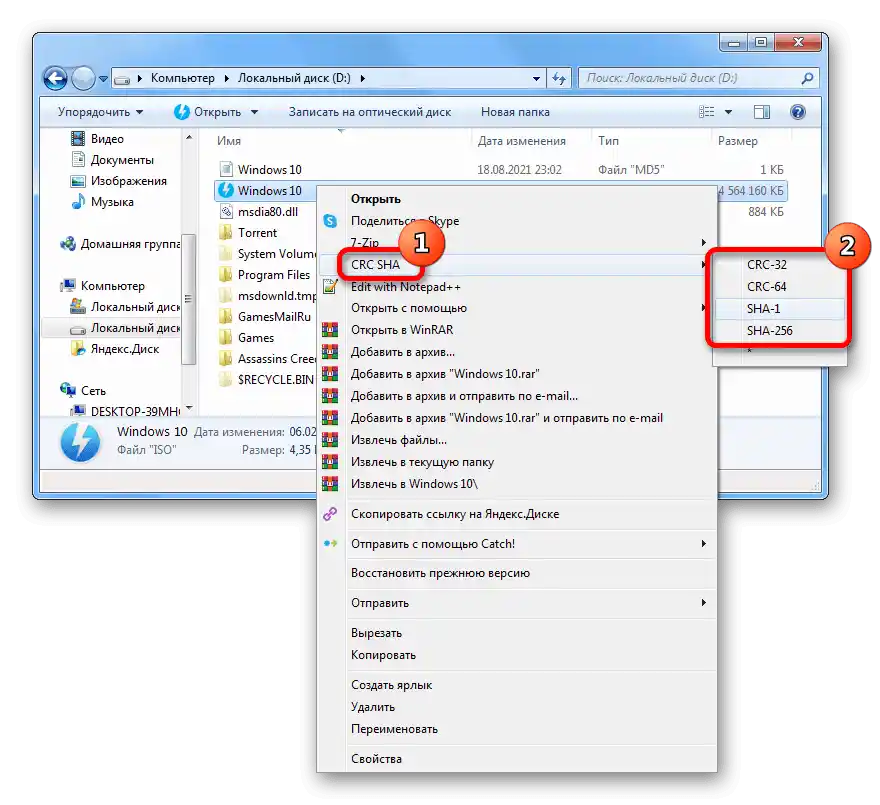The height and width of the screenshot is (805, 880).
Task: Choose Добавить в архив... entry
Action: [x=403, y=352]
